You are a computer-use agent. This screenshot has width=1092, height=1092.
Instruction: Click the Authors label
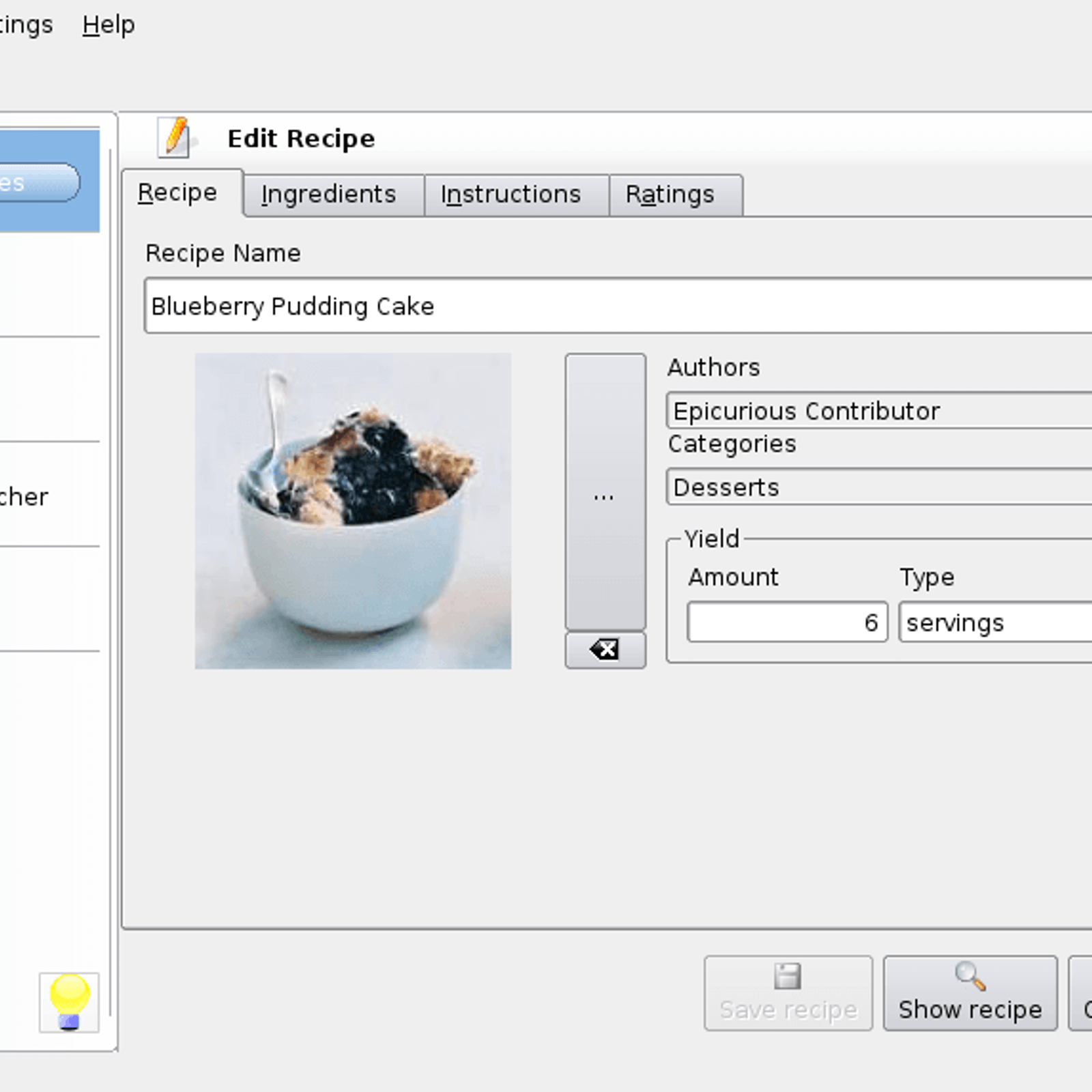[x=713, y=367]
